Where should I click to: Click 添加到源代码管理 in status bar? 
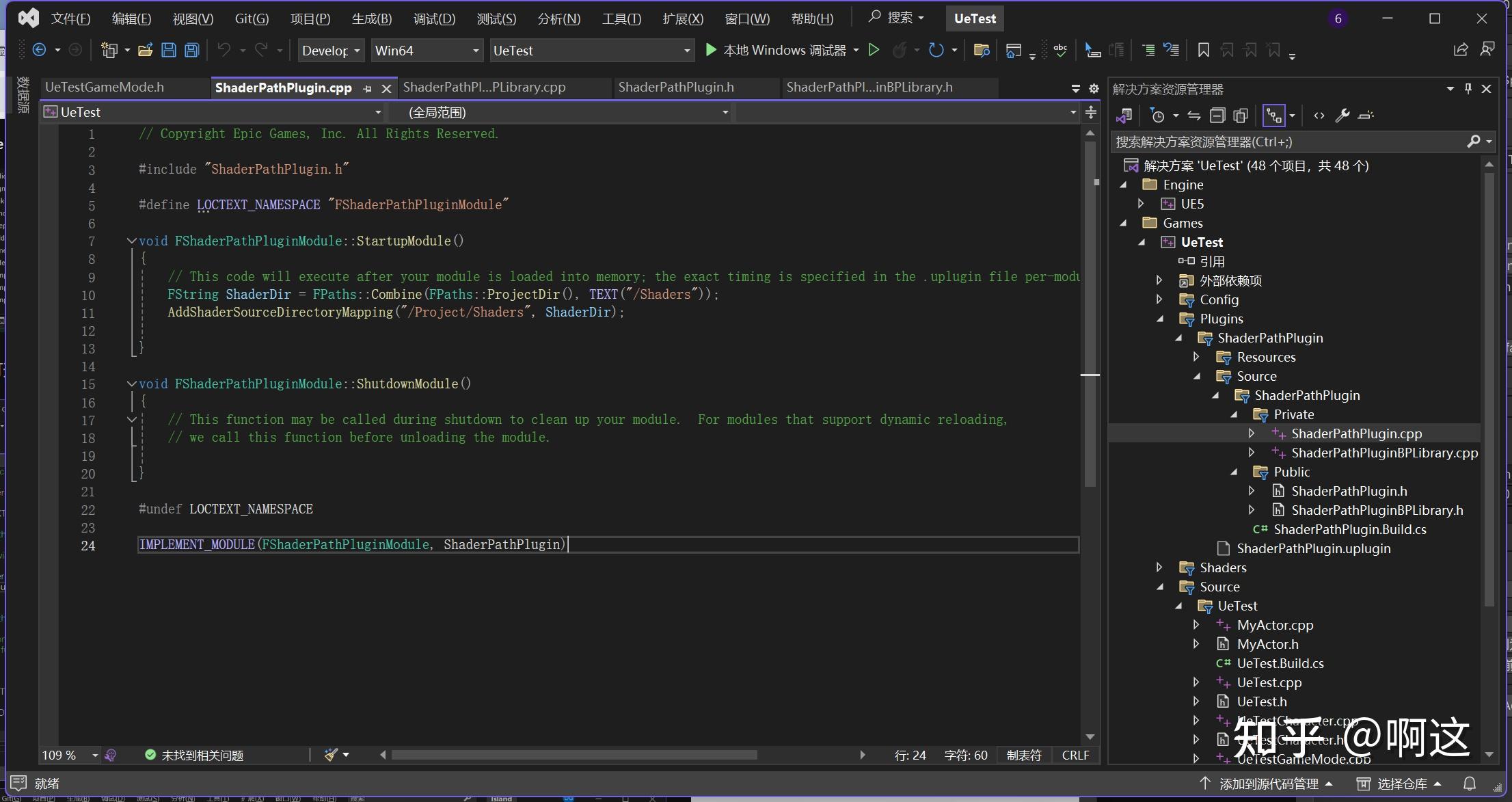point(1268,784)
